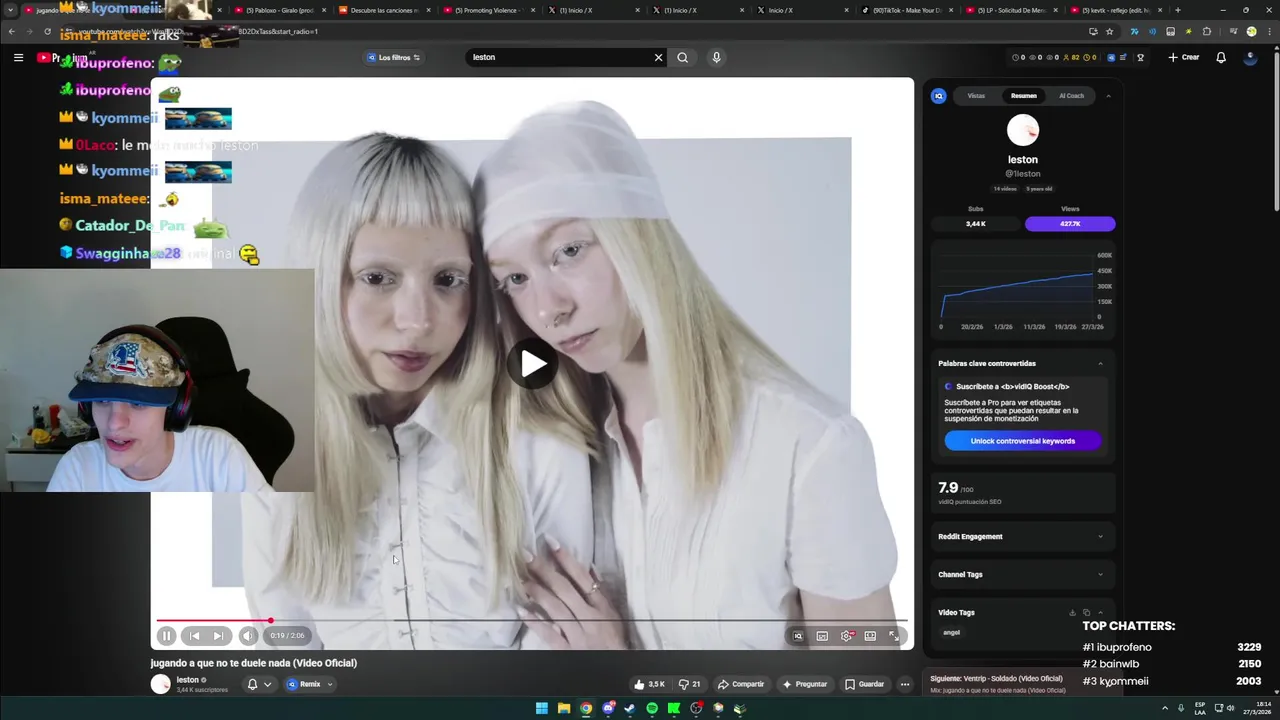Image resolution: width=1280 pixels, height=720 pixels.
Task: Copy the video tags
Action: click(1086, 613)
